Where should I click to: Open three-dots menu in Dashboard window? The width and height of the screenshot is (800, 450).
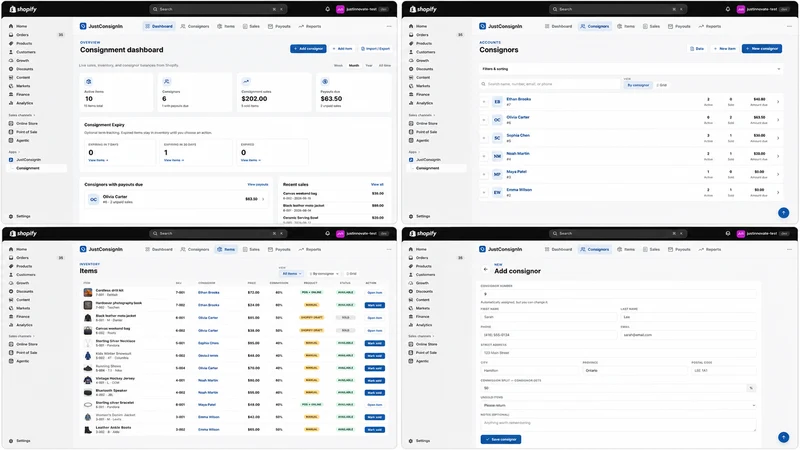coord(389,26)
